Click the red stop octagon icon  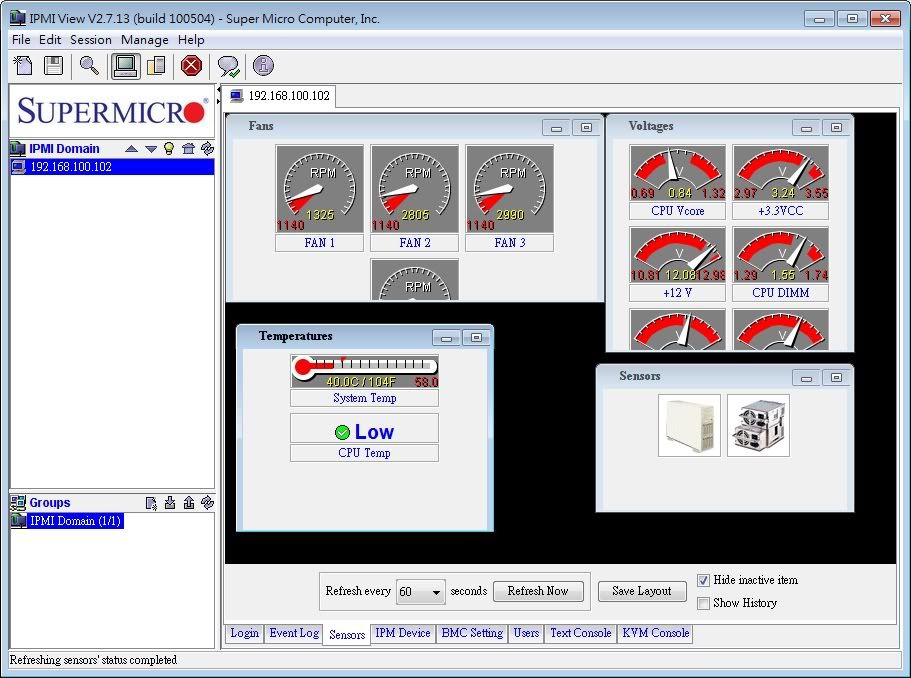tap(191, 66)
